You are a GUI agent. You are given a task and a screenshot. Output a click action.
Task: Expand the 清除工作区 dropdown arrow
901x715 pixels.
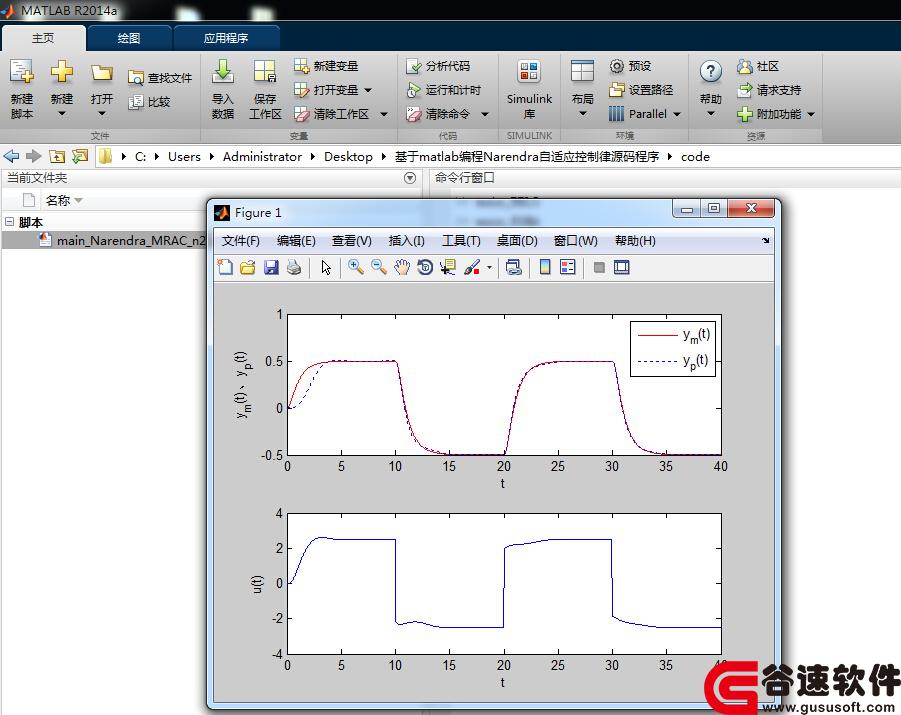coord(384,114)
